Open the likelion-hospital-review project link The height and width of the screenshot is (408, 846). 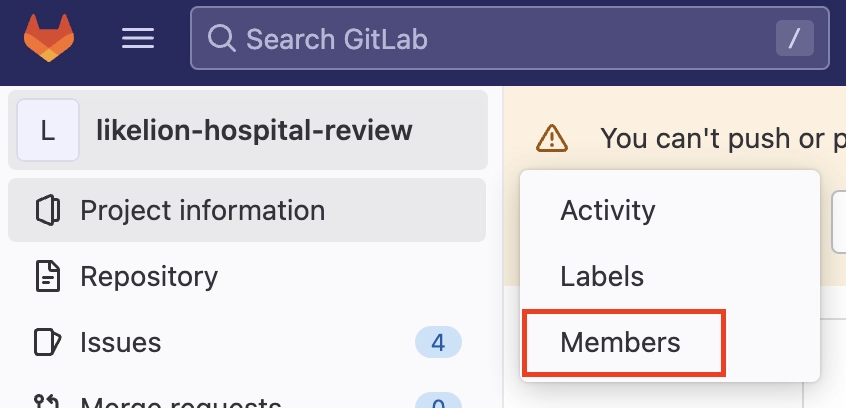254,130
